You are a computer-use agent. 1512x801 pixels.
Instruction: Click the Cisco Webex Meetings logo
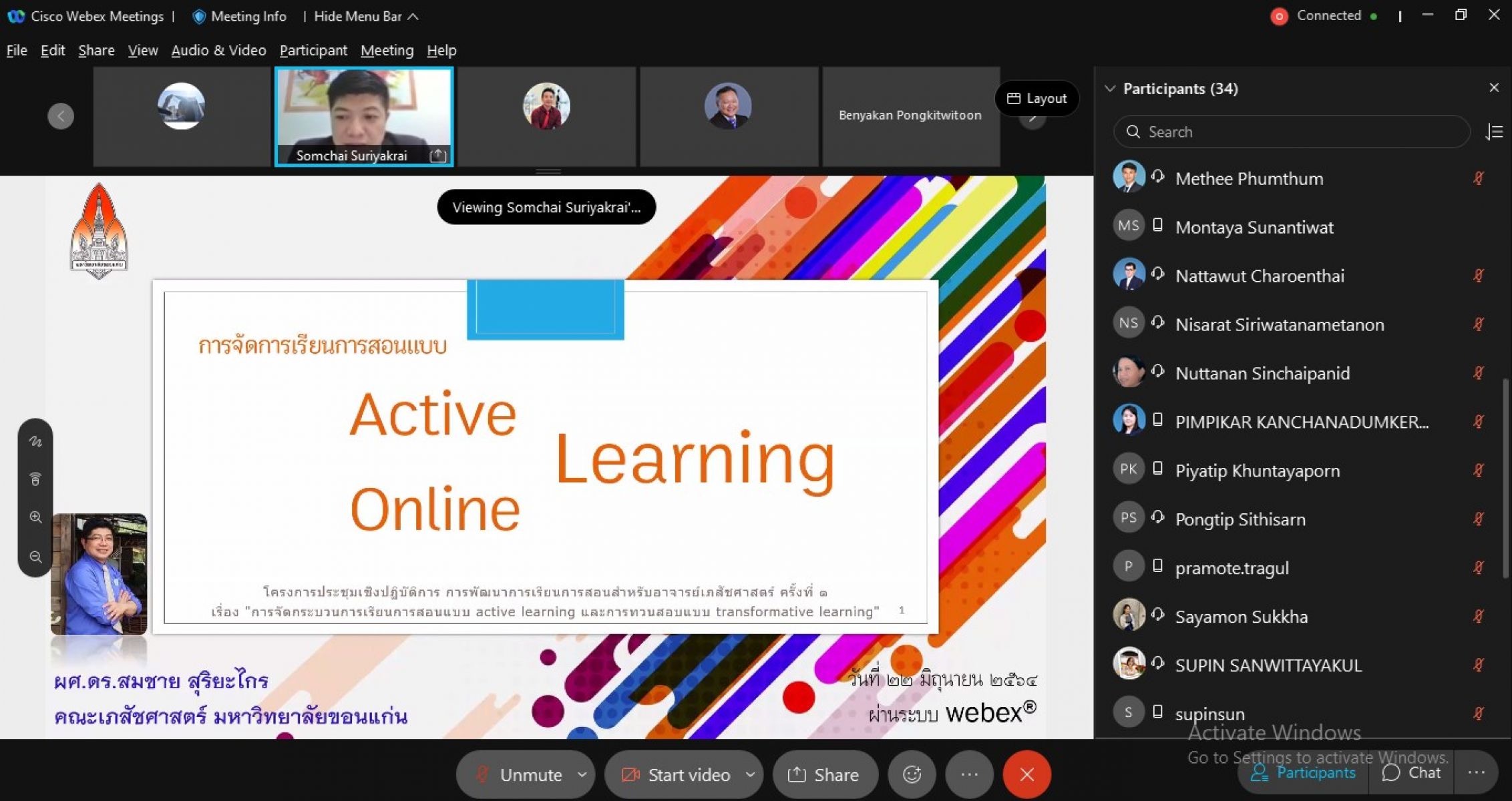17,16
